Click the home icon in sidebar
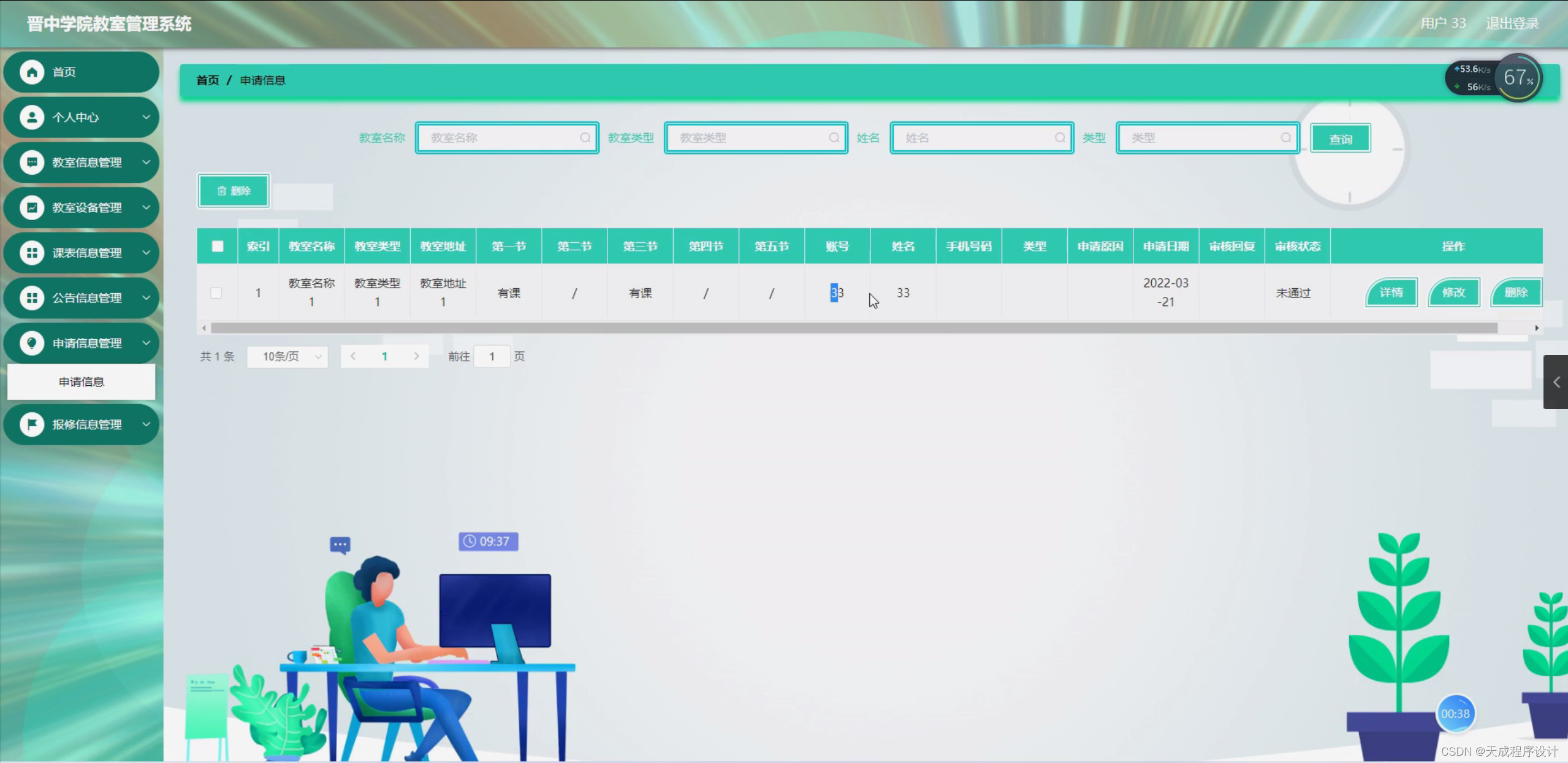Image resolution: width=1568 pixels, height=763 pixels. 32,72
